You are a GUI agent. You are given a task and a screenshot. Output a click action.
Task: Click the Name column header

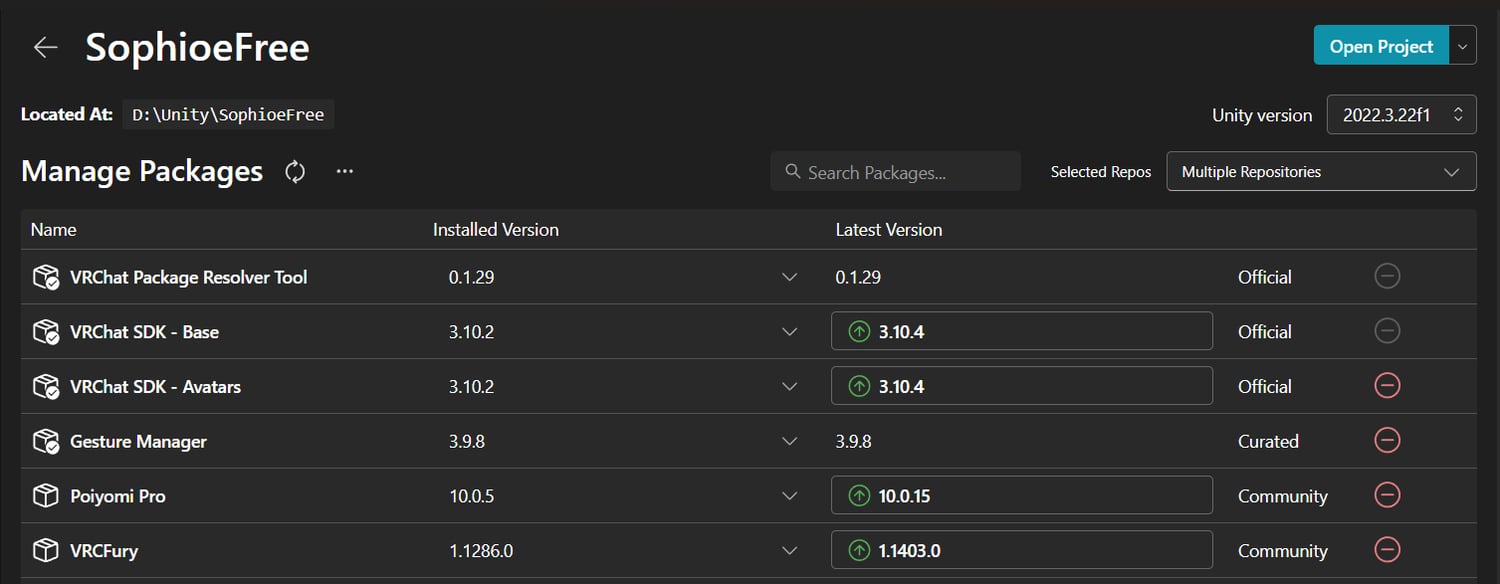pyautogui.click(x=53, y=230)
